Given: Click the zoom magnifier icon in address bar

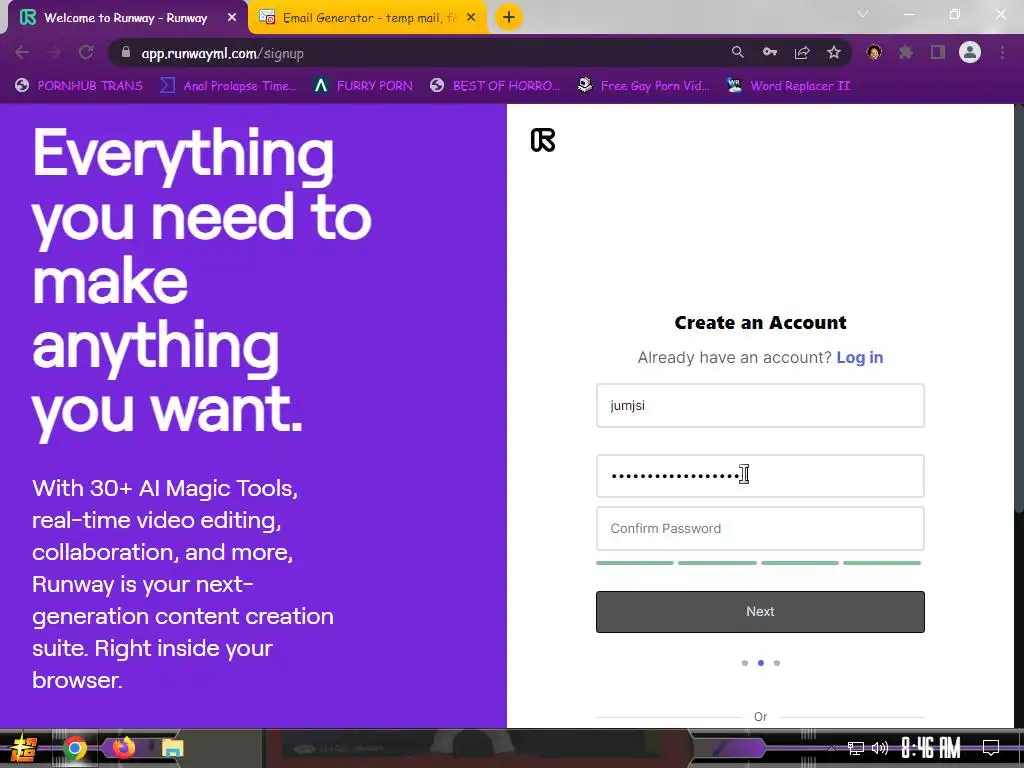Looking at the screenshot, I should [x=737, y=53].
